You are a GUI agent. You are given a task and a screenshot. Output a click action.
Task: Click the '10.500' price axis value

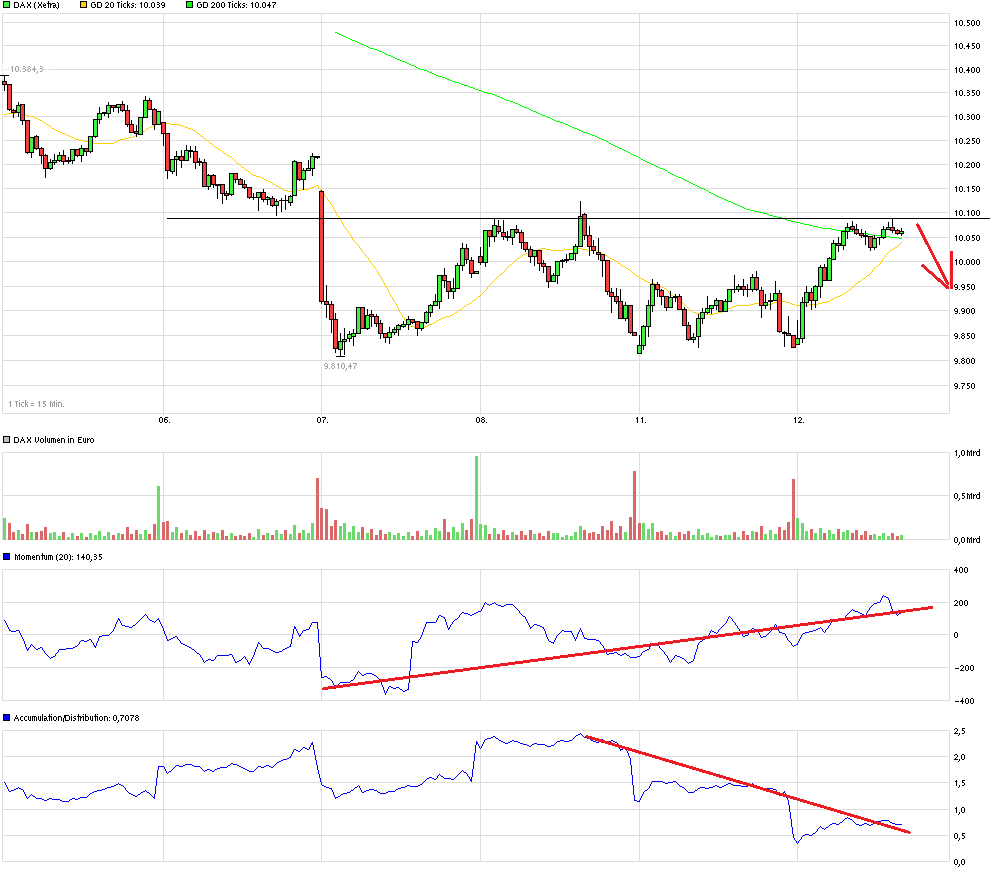(x=967, y=23)
